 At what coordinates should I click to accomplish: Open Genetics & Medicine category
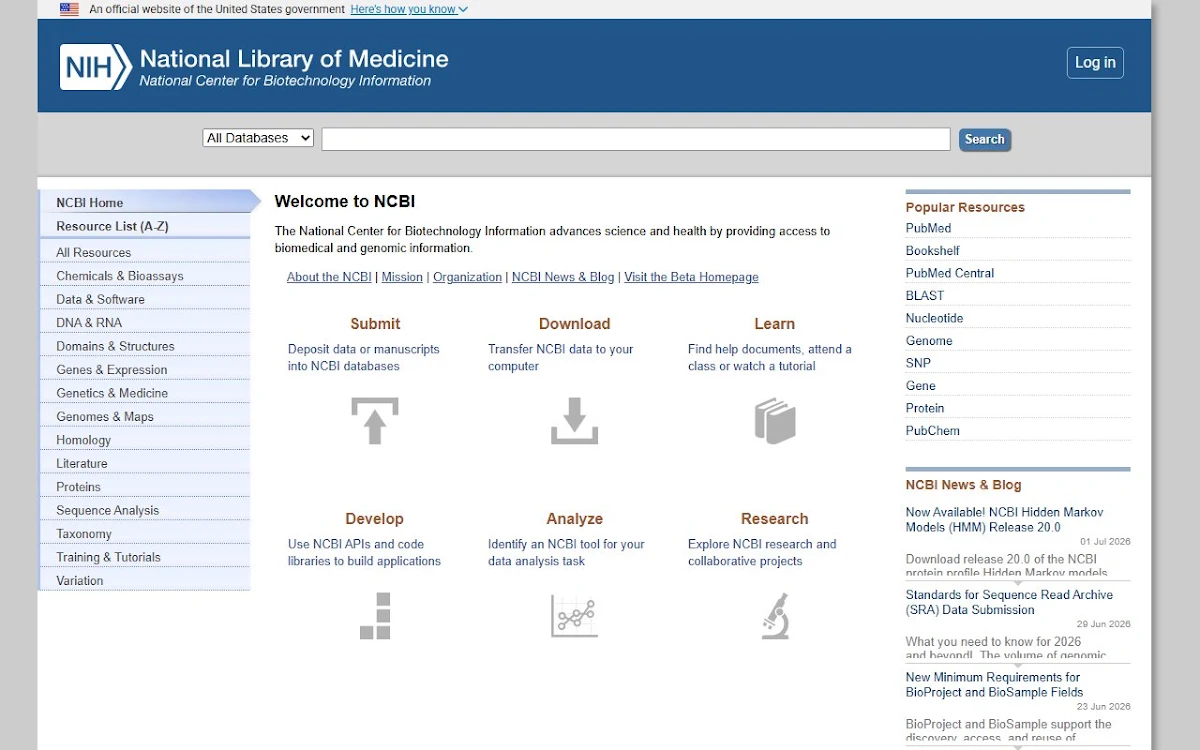coord(145,393)
